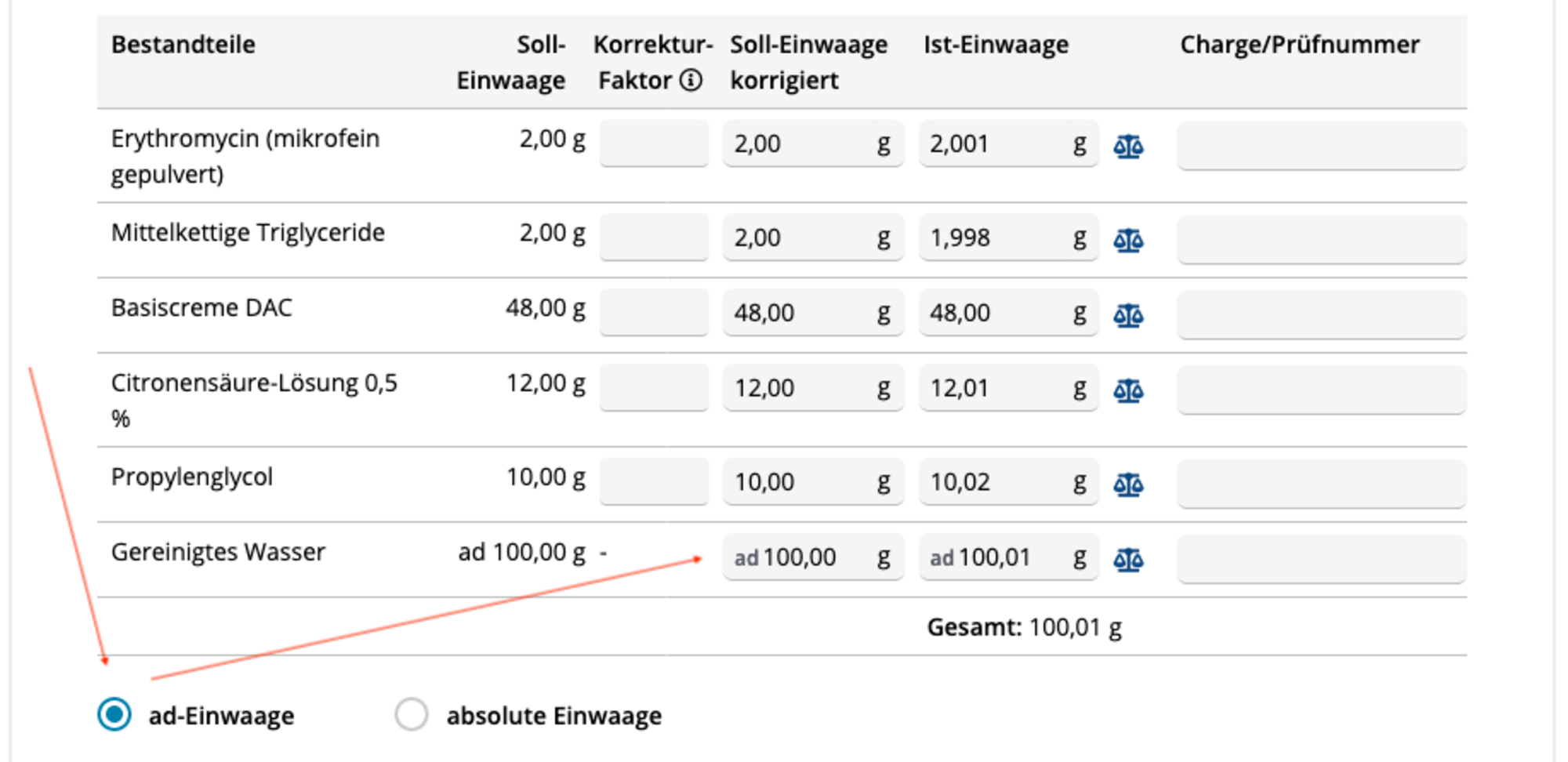The width and height of the screenshot is (1568, 762).
Task: Click the Ist-Einwaage field showing 2,001
Action: click(1009, 143)
